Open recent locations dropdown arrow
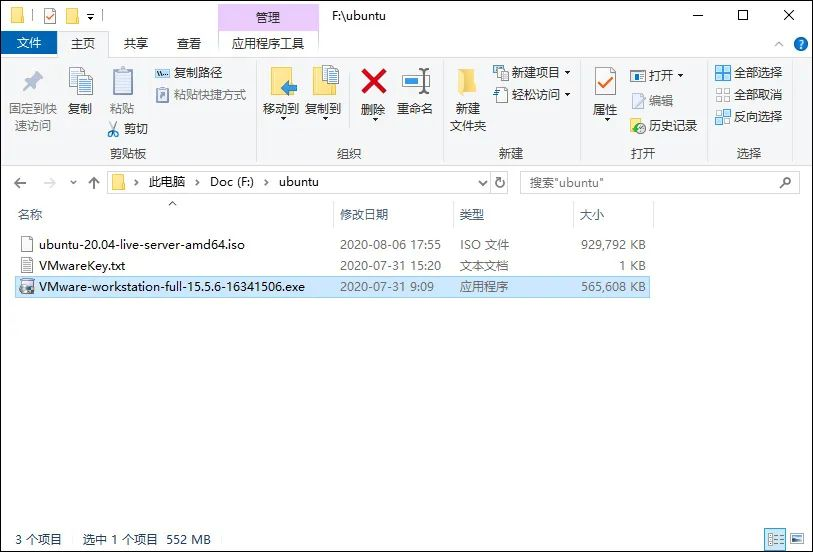813x552 pixels. [73, 182]
